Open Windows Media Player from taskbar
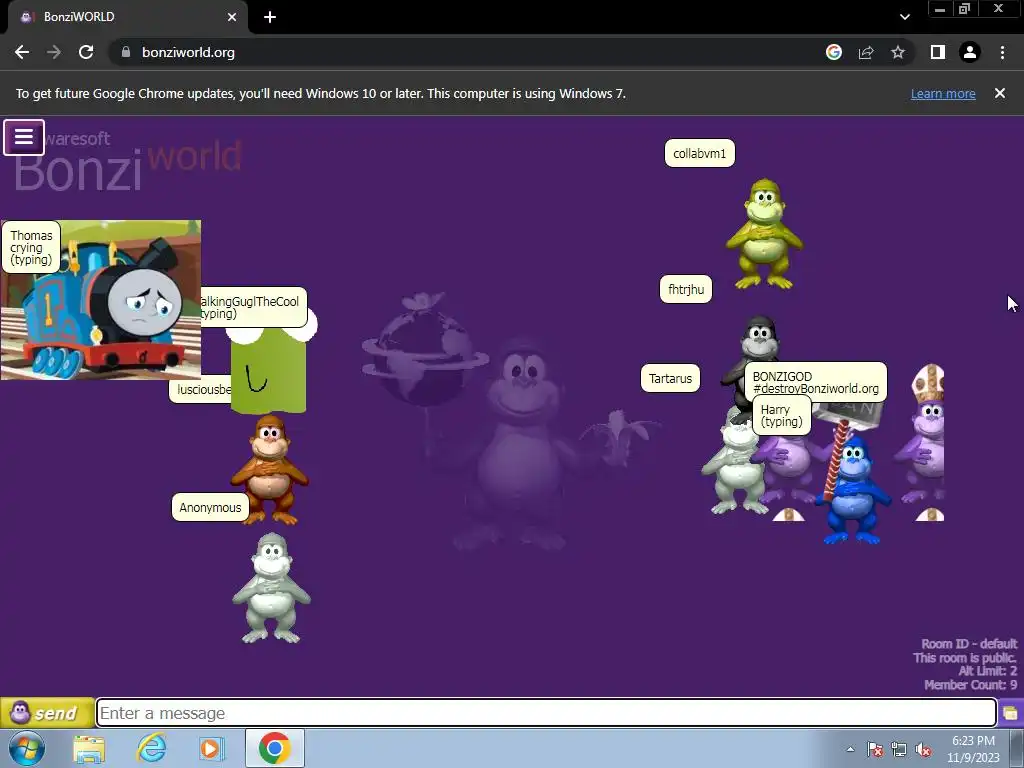 (212, 748)
